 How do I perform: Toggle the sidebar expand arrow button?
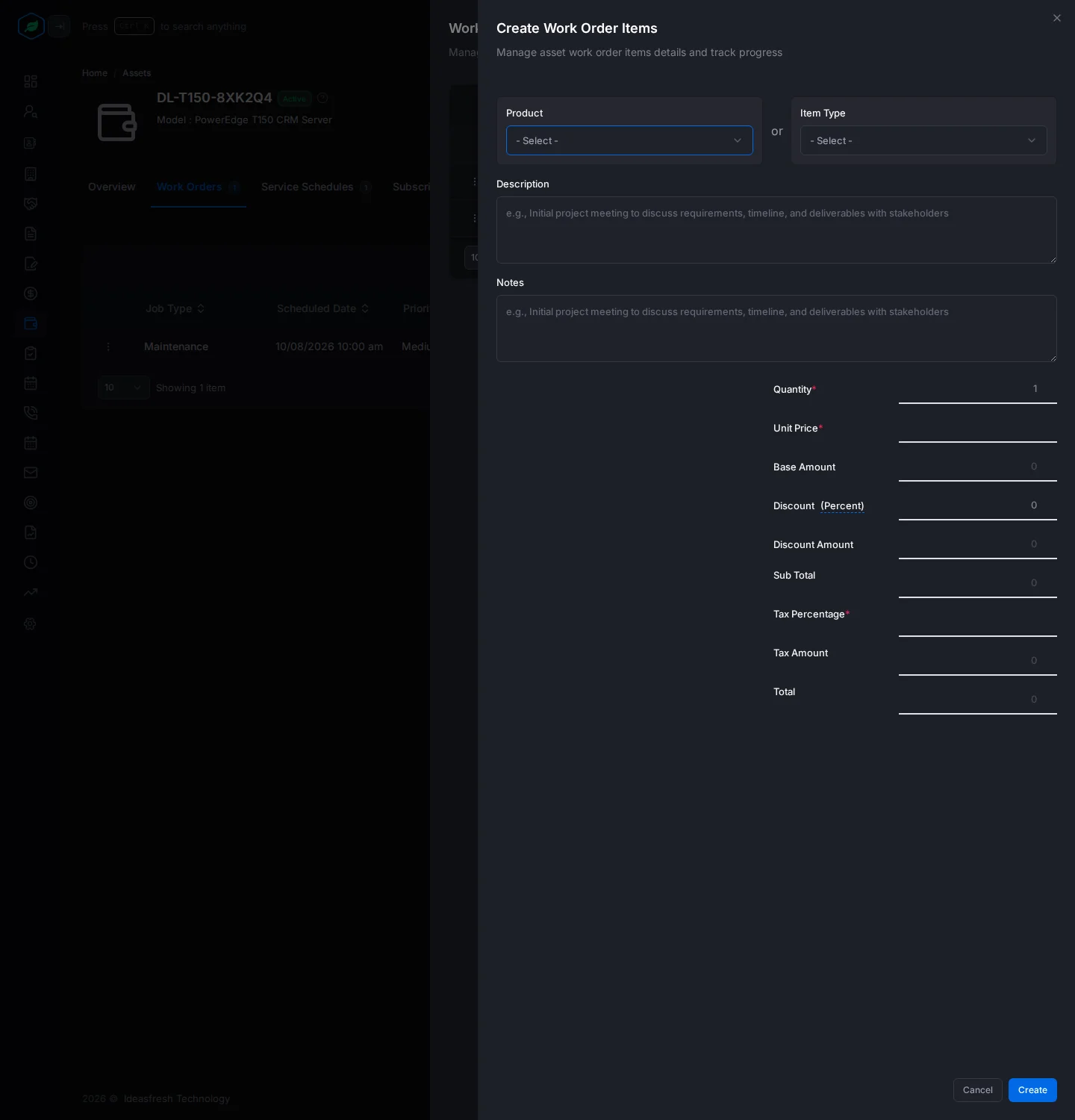(x=60, y=26)
